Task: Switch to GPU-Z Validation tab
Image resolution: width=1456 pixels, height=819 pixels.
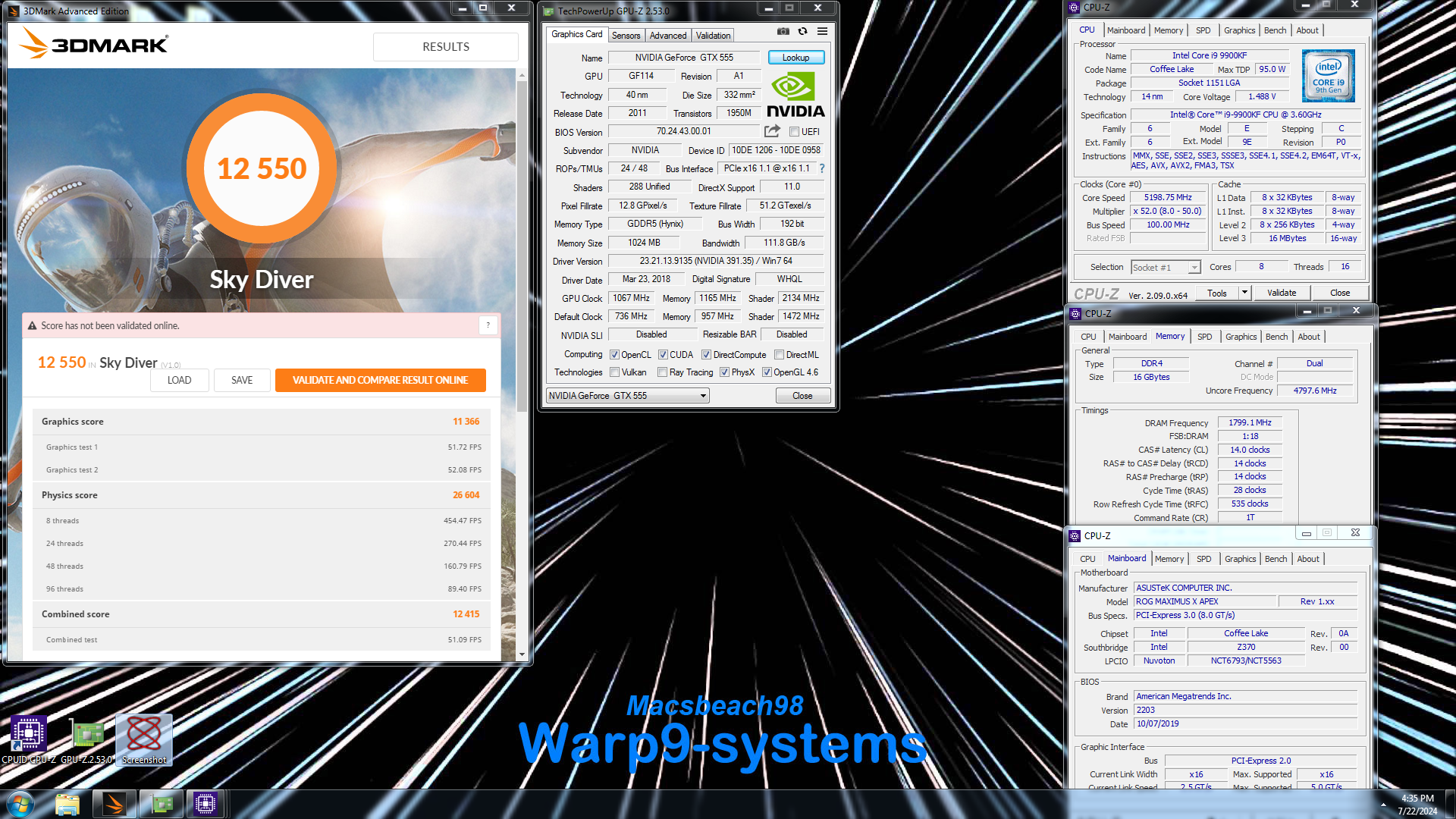Action: 713,36
